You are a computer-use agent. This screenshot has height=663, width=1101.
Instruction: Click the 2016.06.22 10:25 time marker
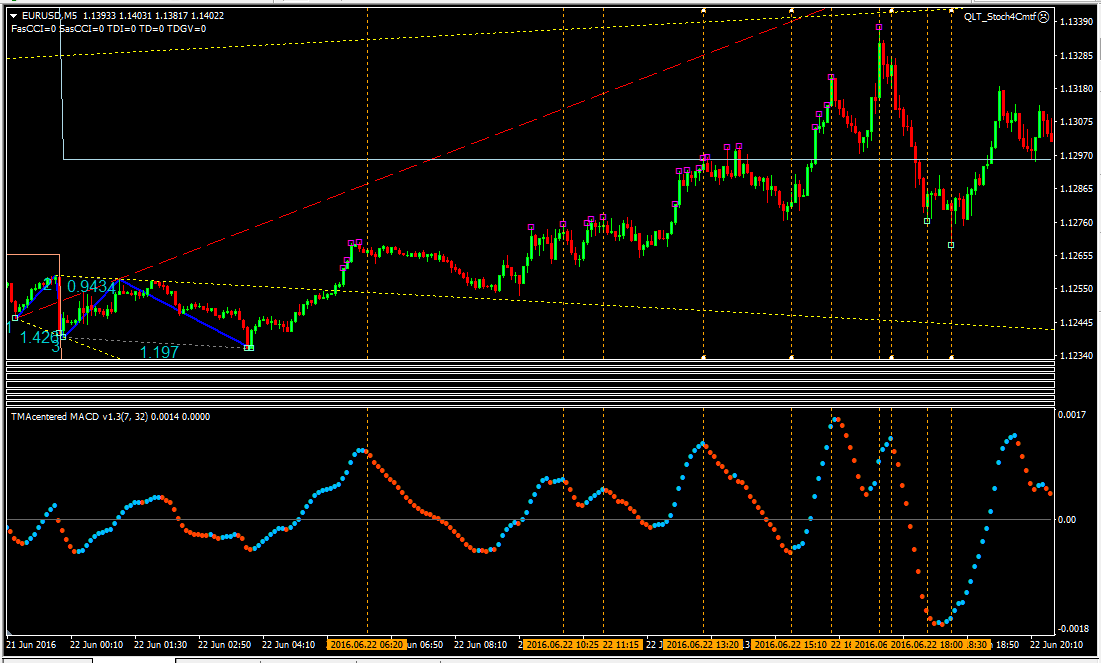561,644
